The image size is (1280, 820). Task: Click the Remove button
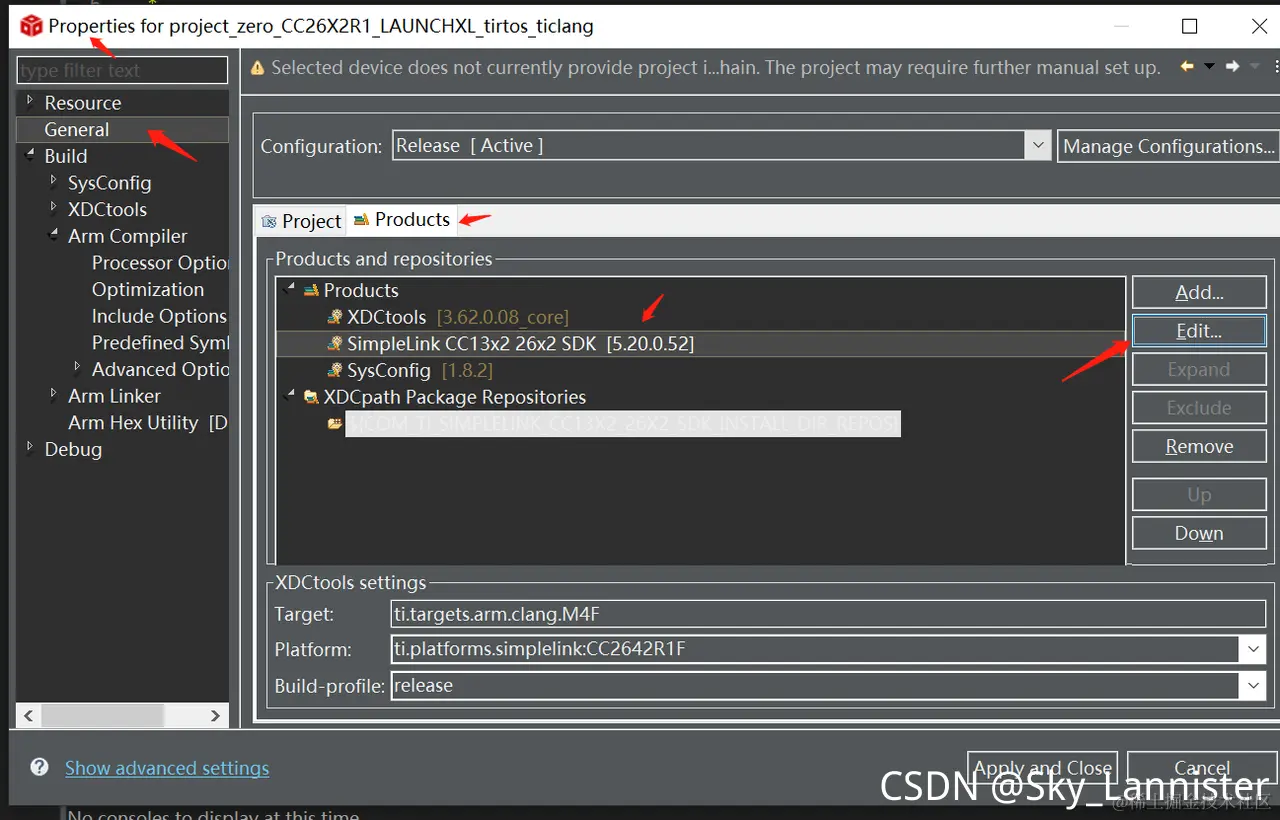click(1199, 447)
